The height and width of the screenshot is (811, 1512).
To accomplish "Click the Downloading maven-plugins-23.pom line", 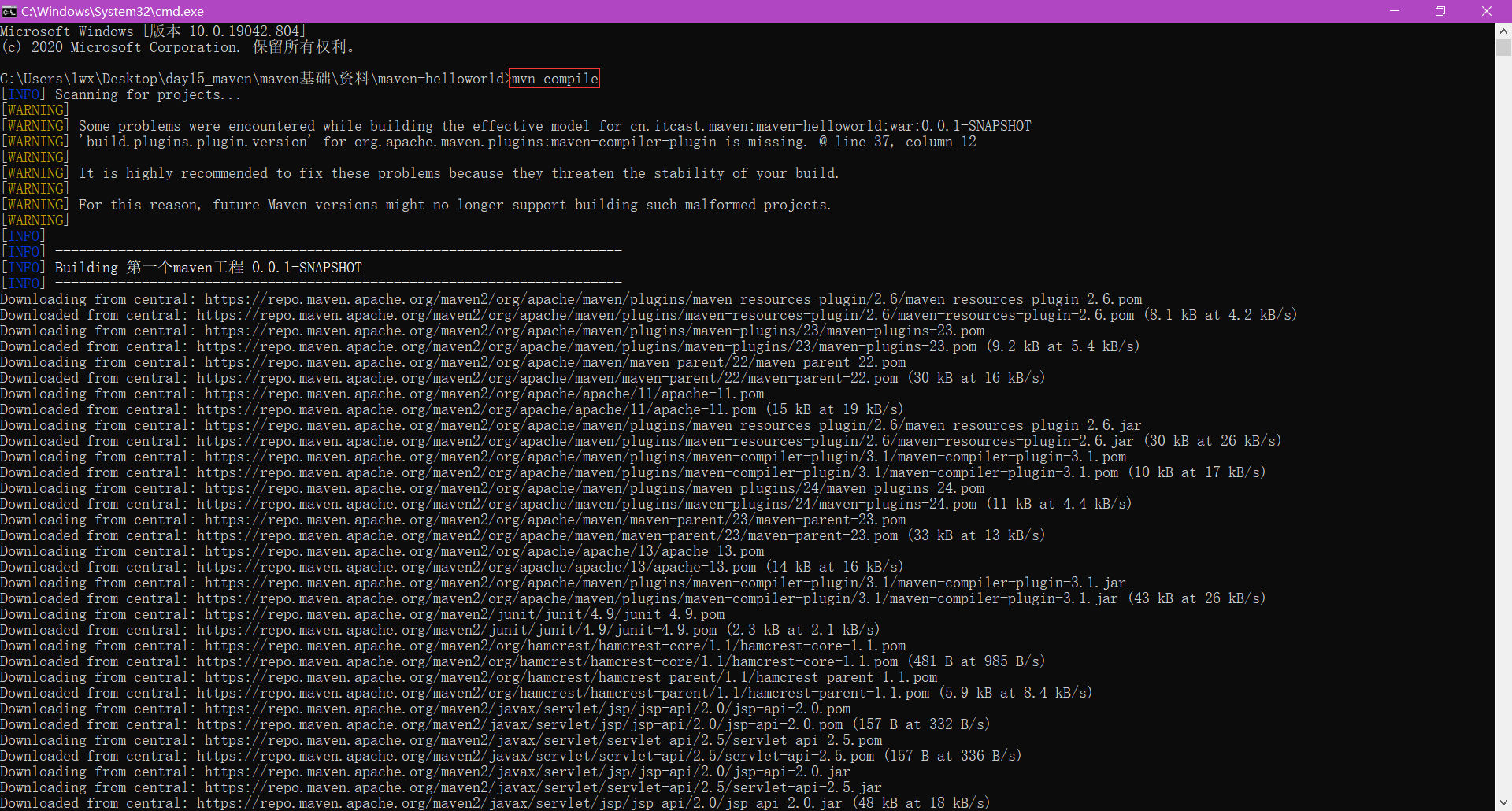I will 492,331.
